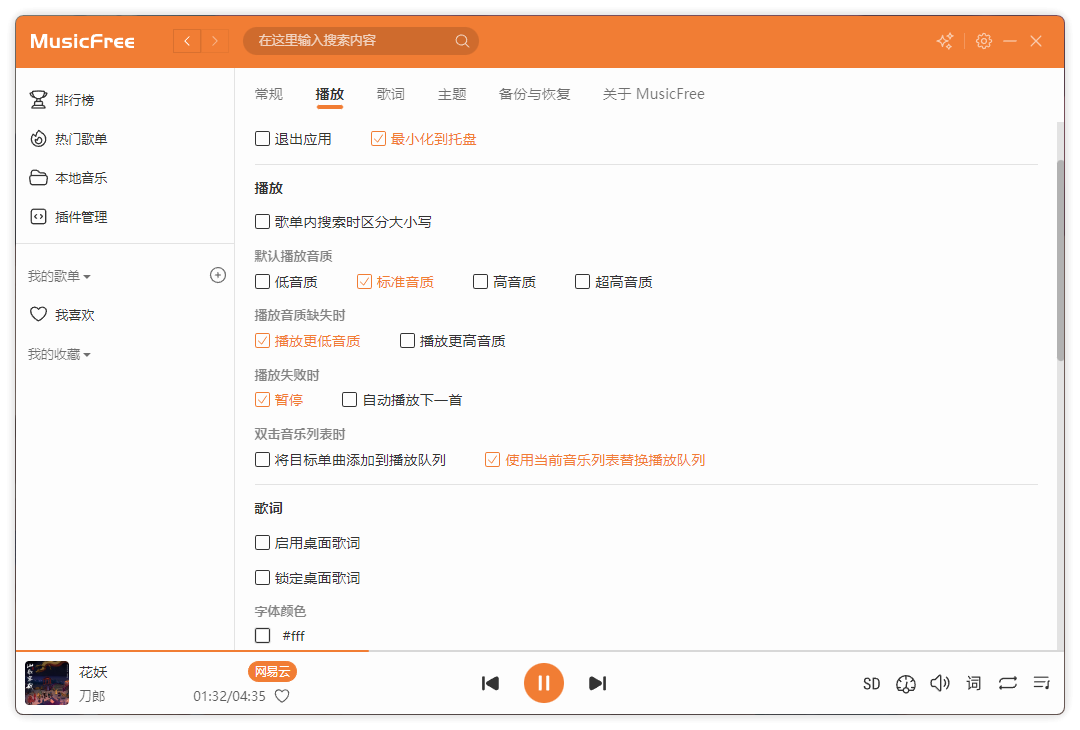Open 我喜欢 favorites playlist
1080x730 pixels.
click(62, 315)
